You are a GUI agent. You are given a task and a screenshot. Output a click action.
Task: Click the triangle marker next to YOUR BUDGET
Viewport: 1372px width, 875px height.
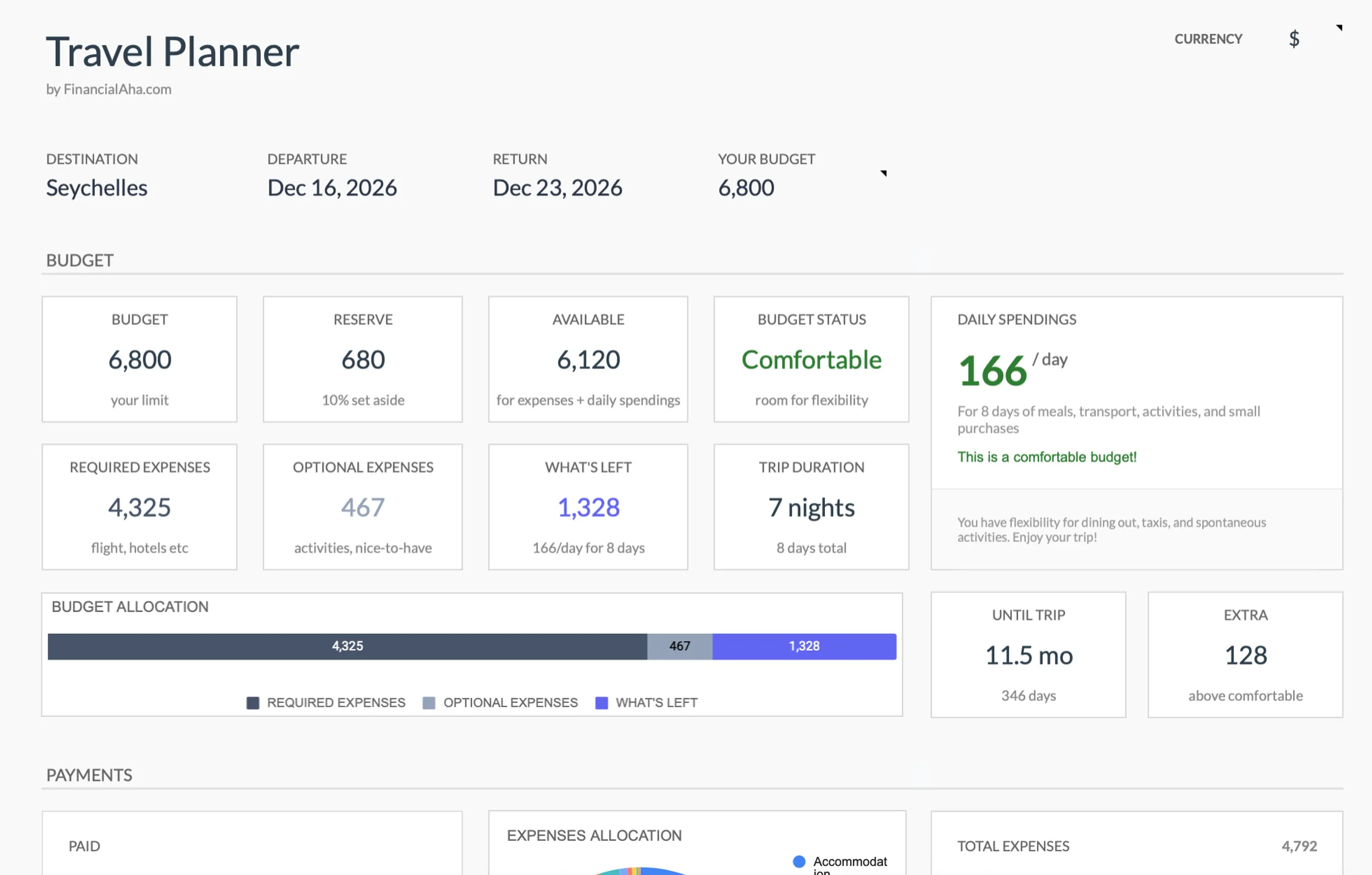tap(884, 173)
